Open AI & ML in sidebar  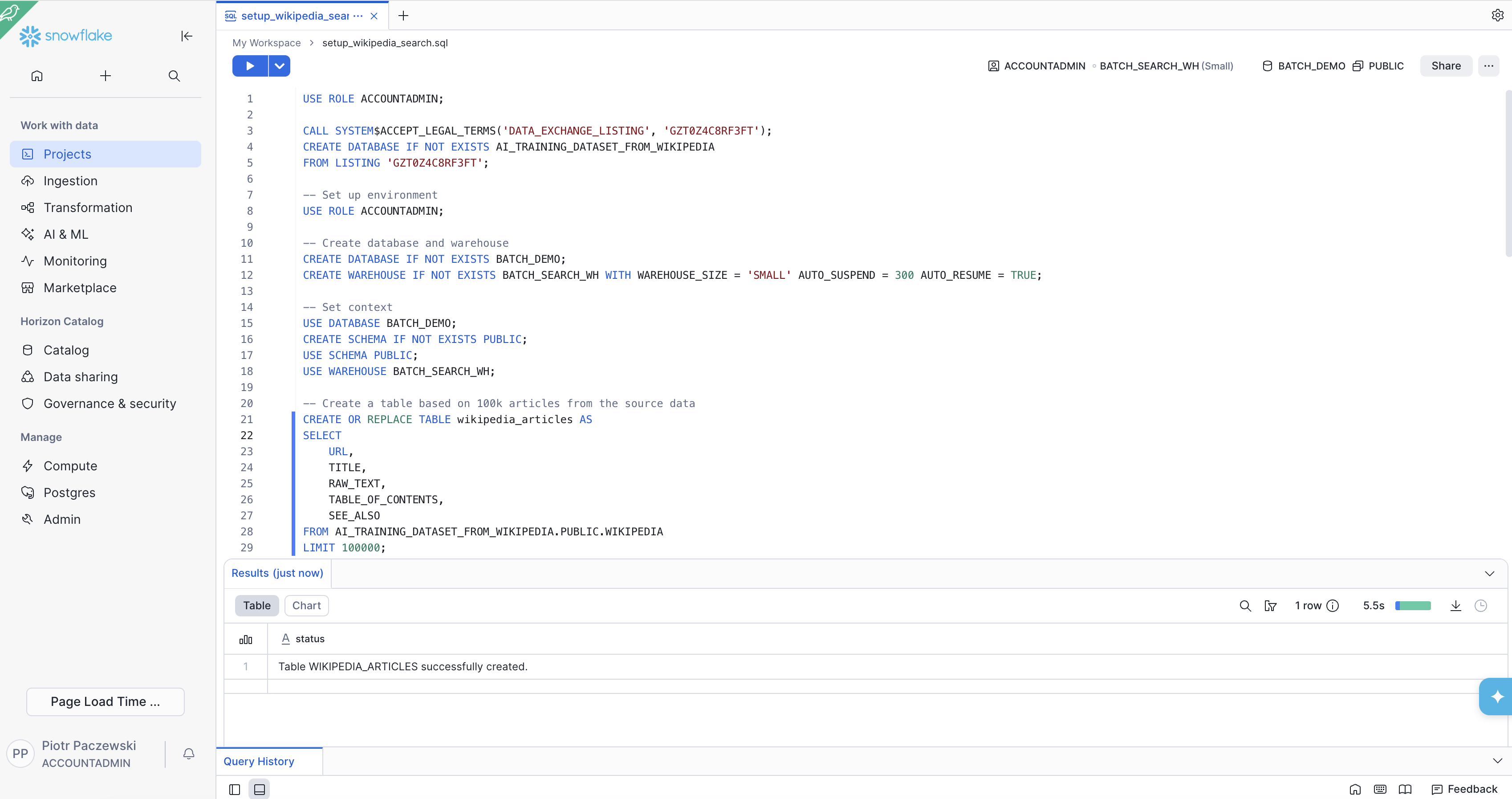click(x=66, y=234)
